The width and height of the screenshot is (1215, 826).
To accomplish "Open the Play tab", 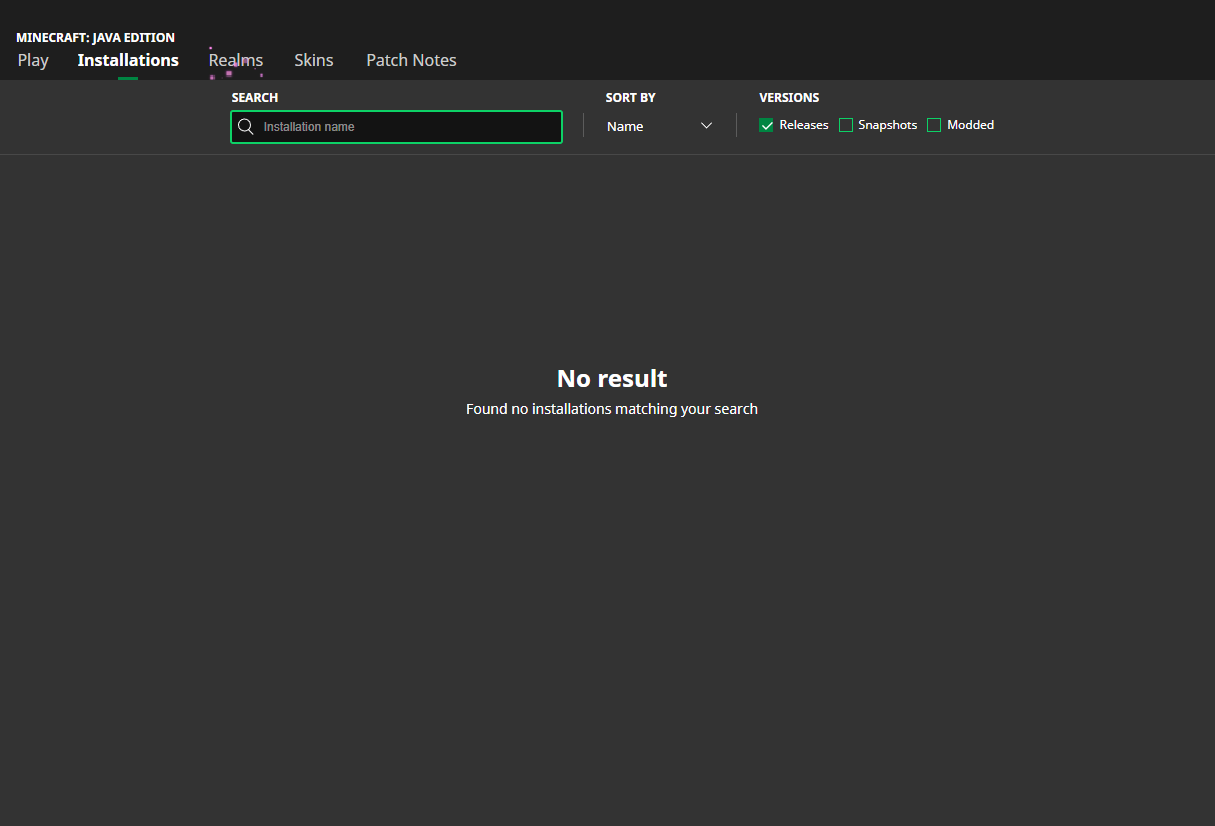I will pyautogui.click(x=33, y=60).
